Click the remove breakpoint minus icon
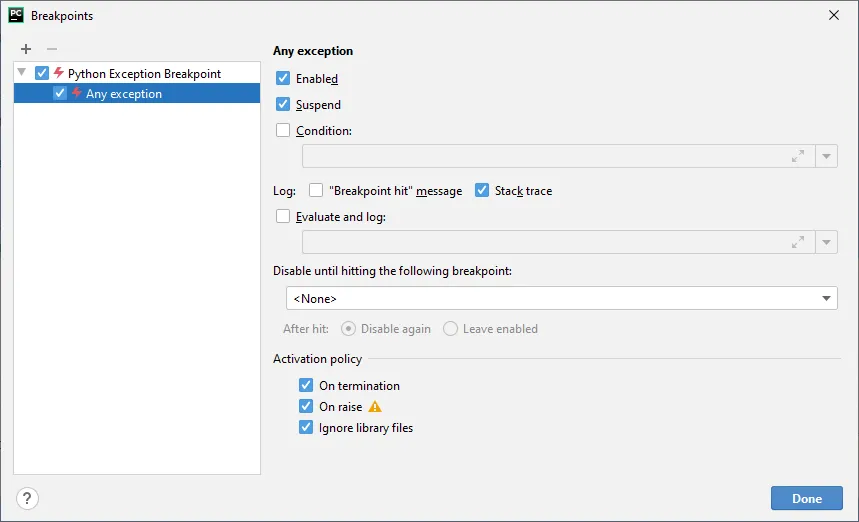The width and height of the screenshot is (859, 522). point(52,49)
